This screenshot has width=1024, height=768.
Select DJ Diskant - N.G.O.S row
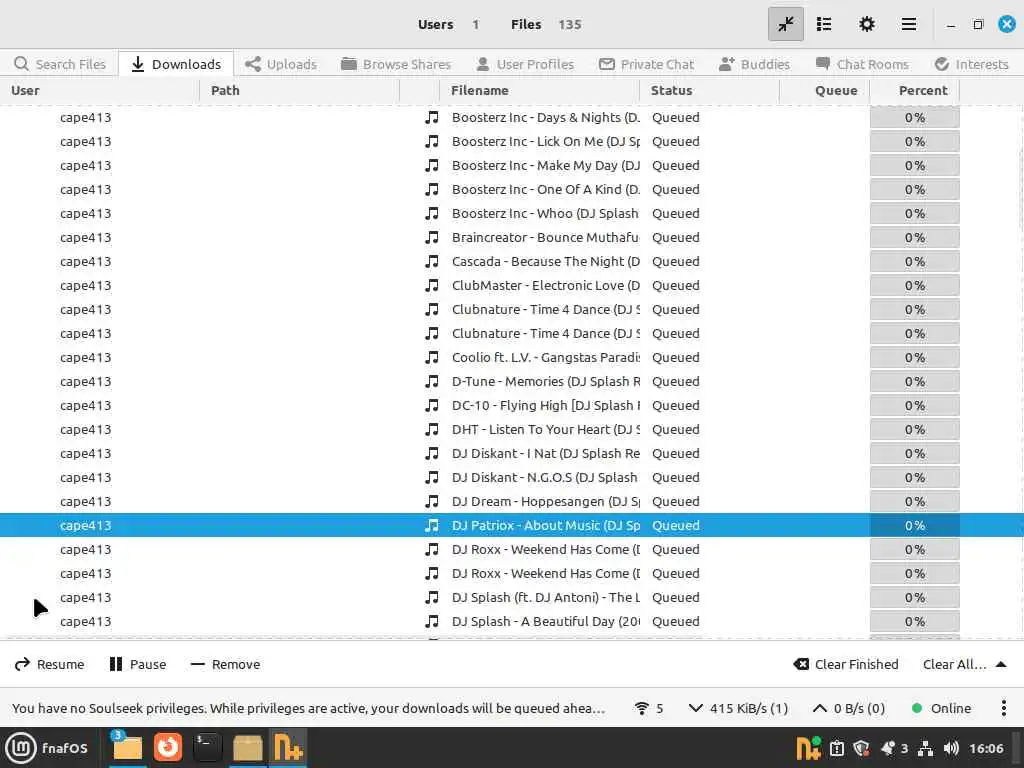[x=512, y=477]
